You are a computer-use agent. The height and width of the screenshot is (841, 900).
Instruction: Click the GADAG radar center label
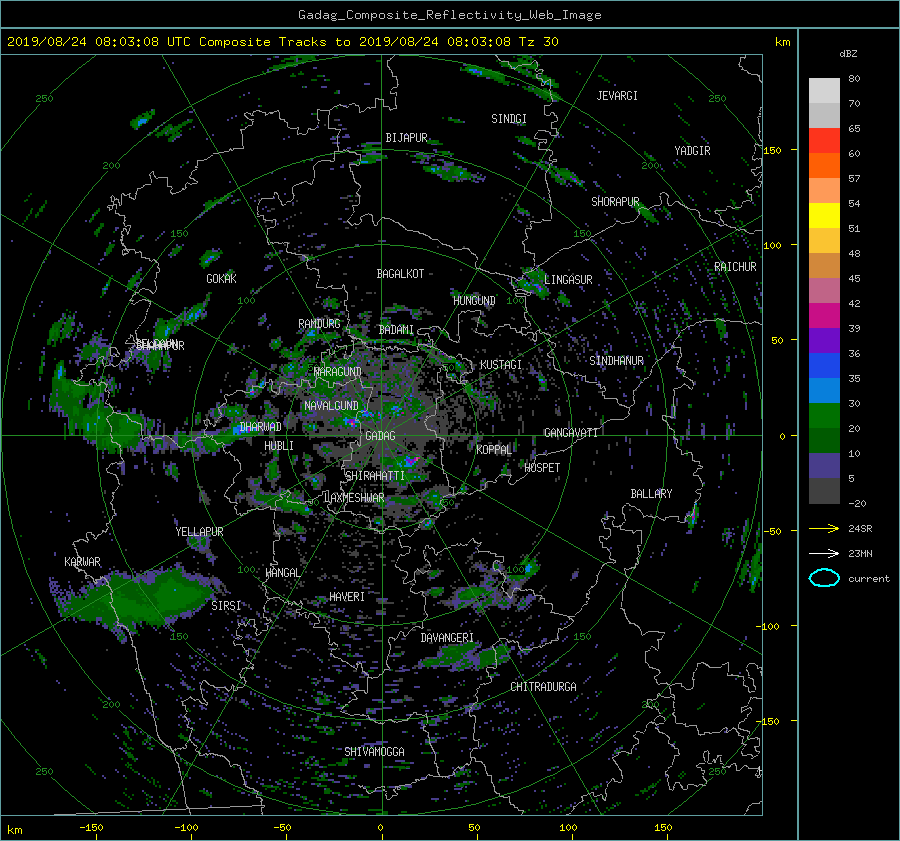pos(381,436)
